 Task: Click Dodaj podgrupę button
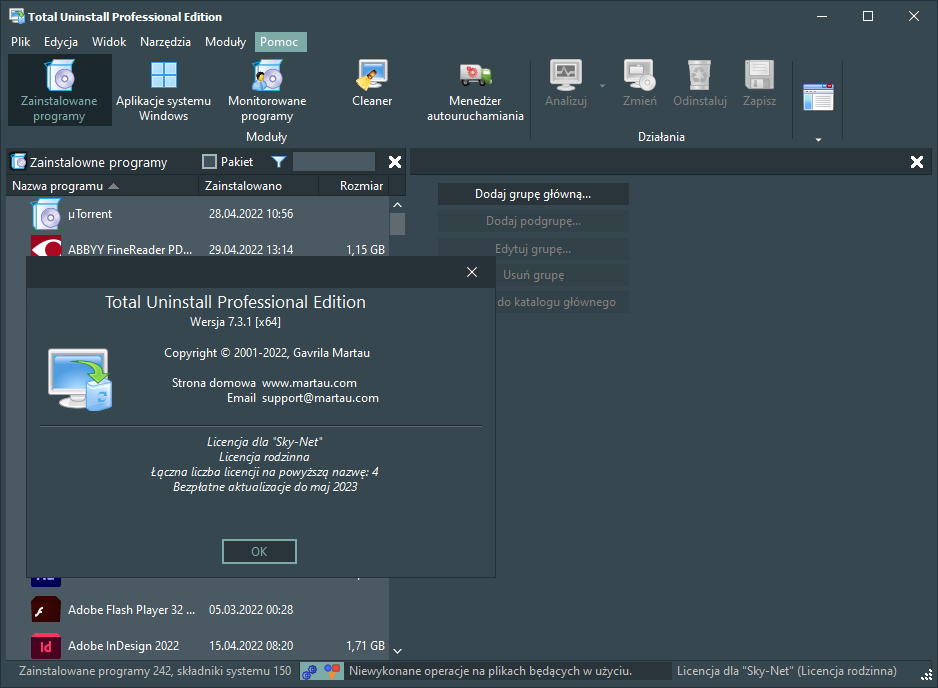click(x=533, y=221)
